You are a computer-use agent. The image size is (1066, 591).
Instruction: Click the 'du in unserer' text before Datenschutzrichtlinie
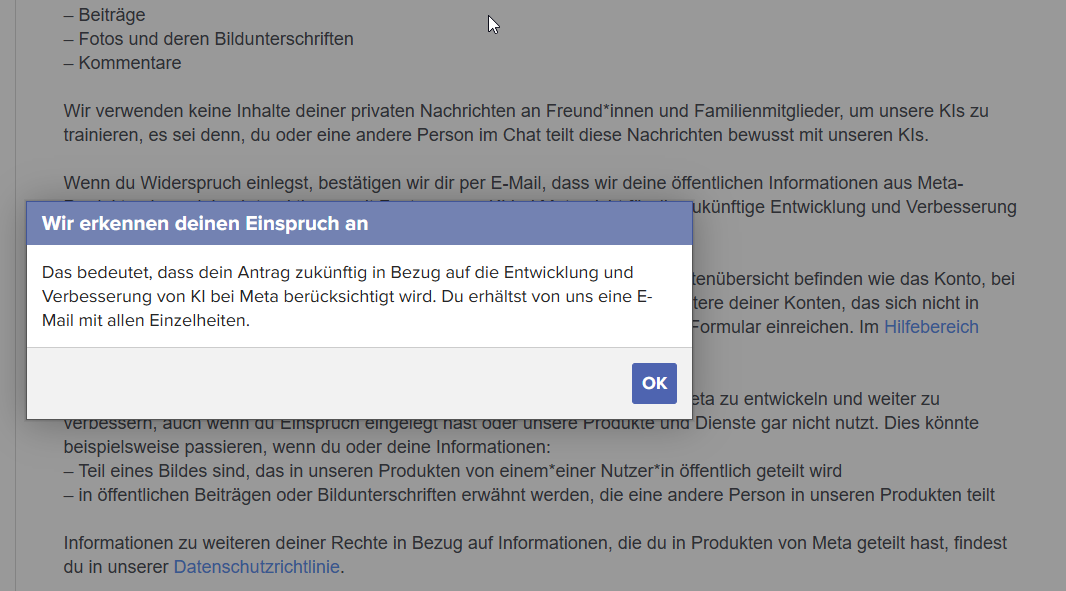pyautogui.click(x=116, y=567)
